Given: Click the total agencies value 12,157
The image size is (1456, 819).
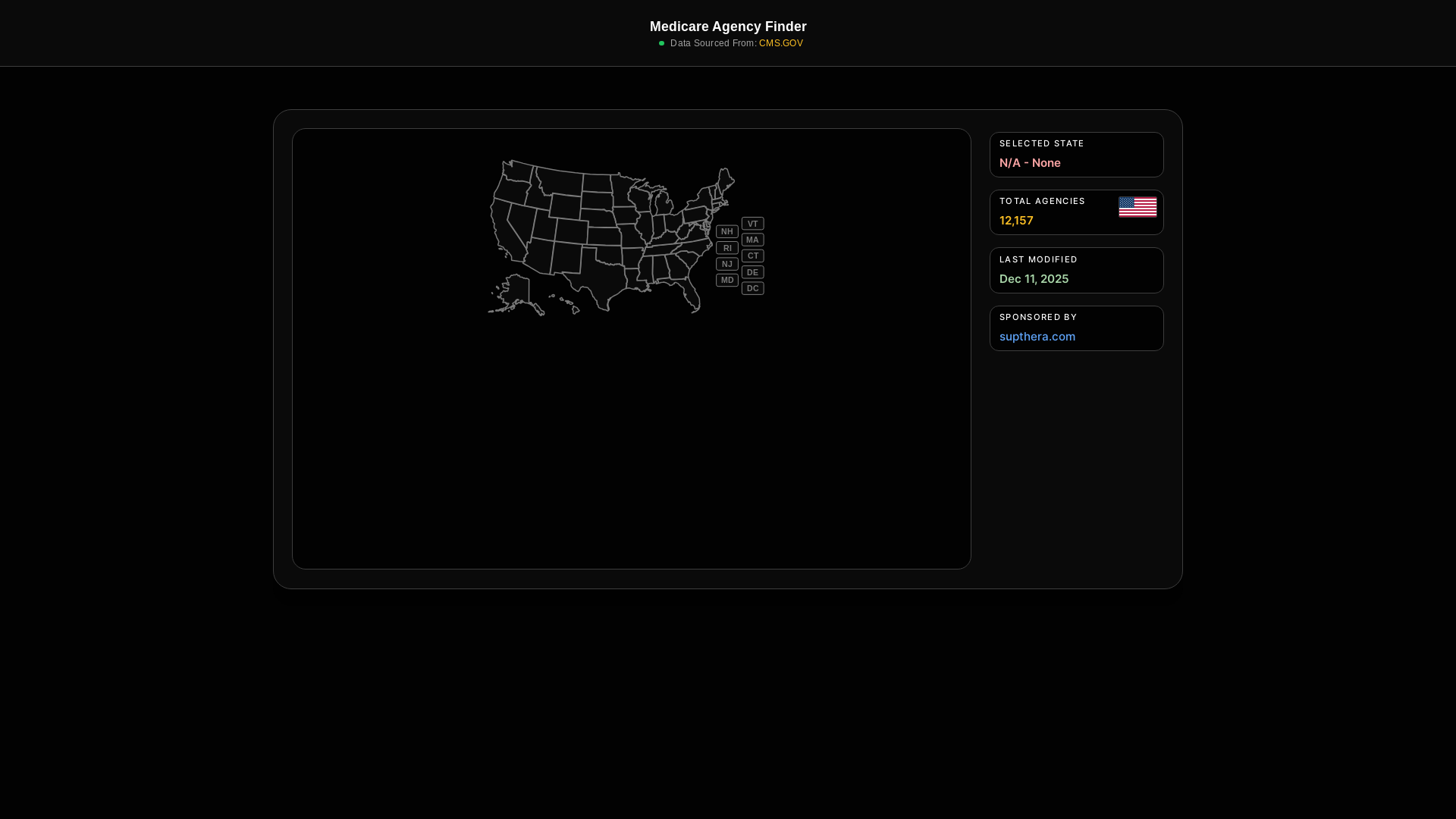Looking at the screenshot, I should tap(1016, 221).
